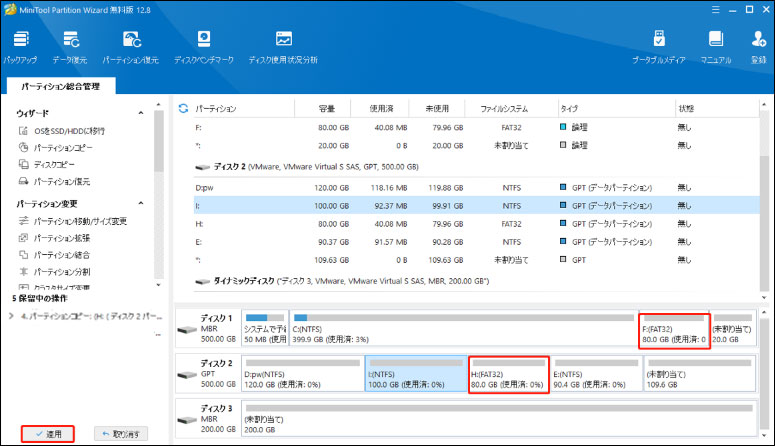Click the 取り消す undo button
The width and height of the screenshot is (775, 446).
[x=121, y=434]
